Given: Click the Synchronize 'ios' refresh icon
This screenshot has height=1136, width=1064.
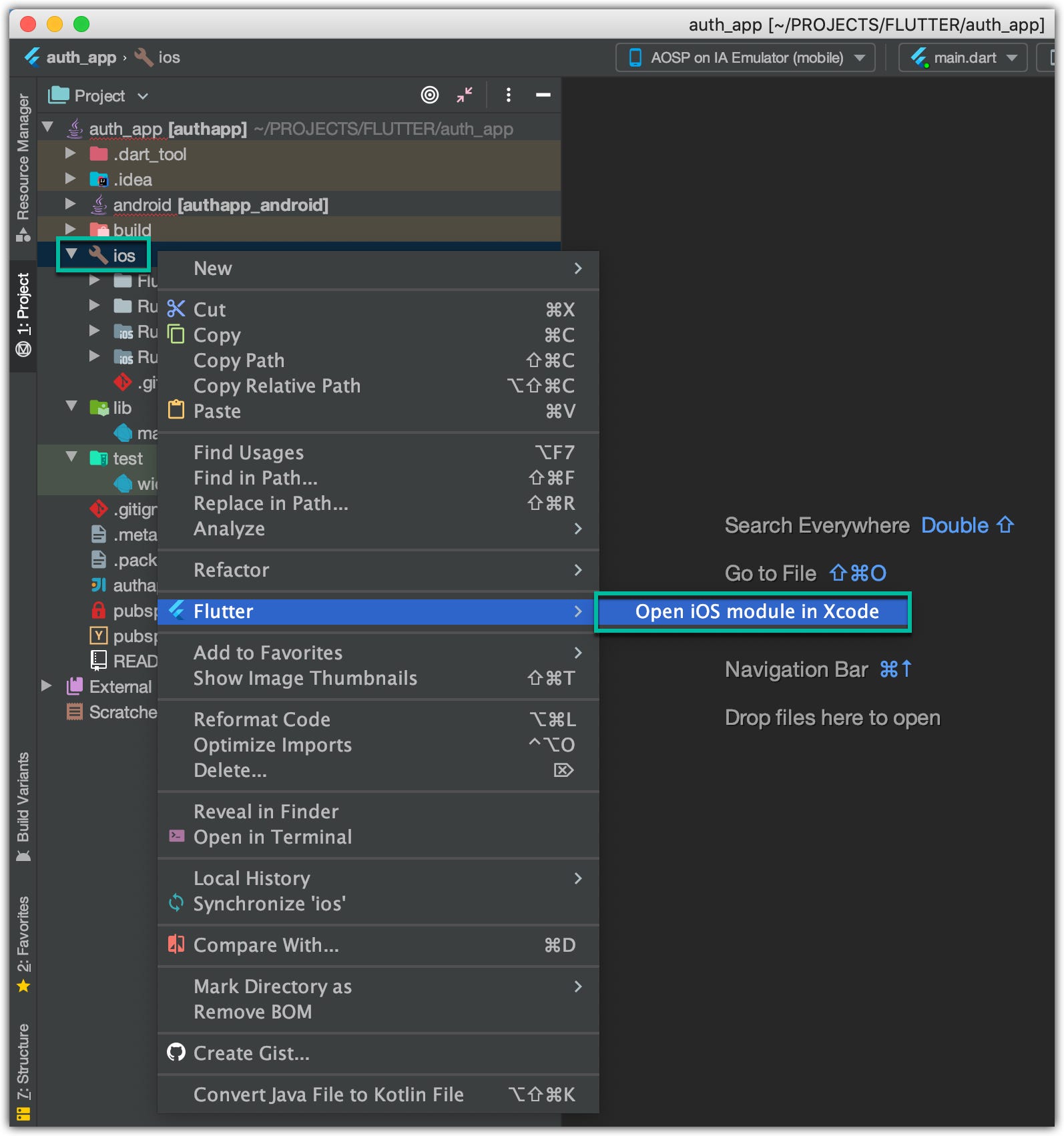Looking at the screenshot, I should point(176,903).
